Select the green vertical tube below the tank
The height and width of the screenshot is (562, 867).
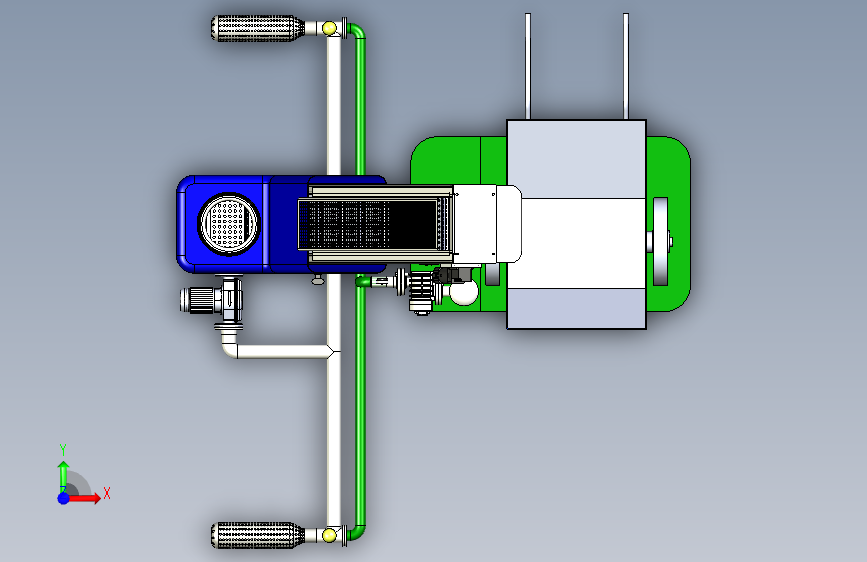tap(360, 407)
